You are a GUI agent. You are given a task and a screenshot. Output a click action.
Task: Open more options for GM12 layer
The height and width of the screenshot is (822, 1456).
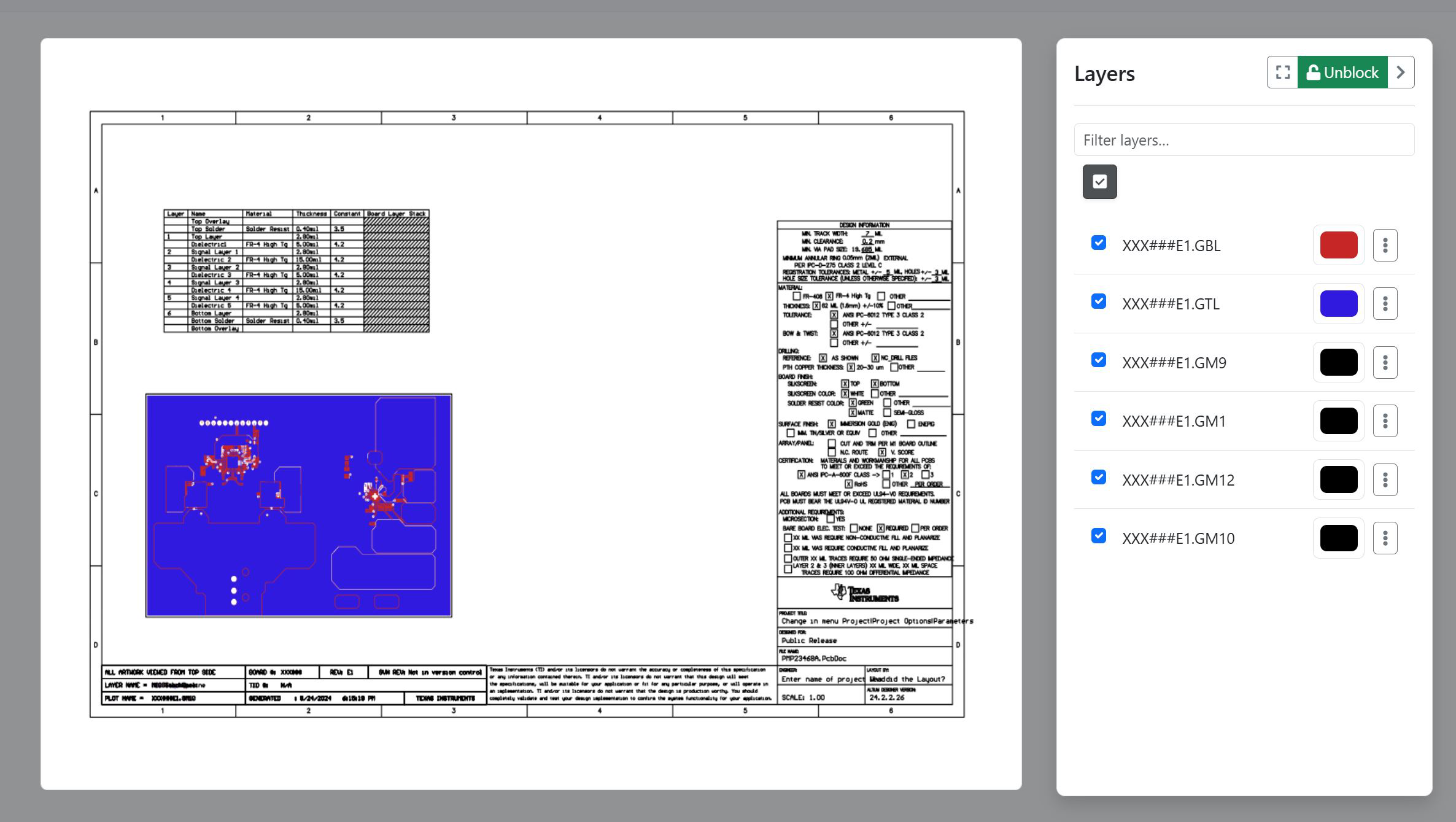click(1385, 479)
